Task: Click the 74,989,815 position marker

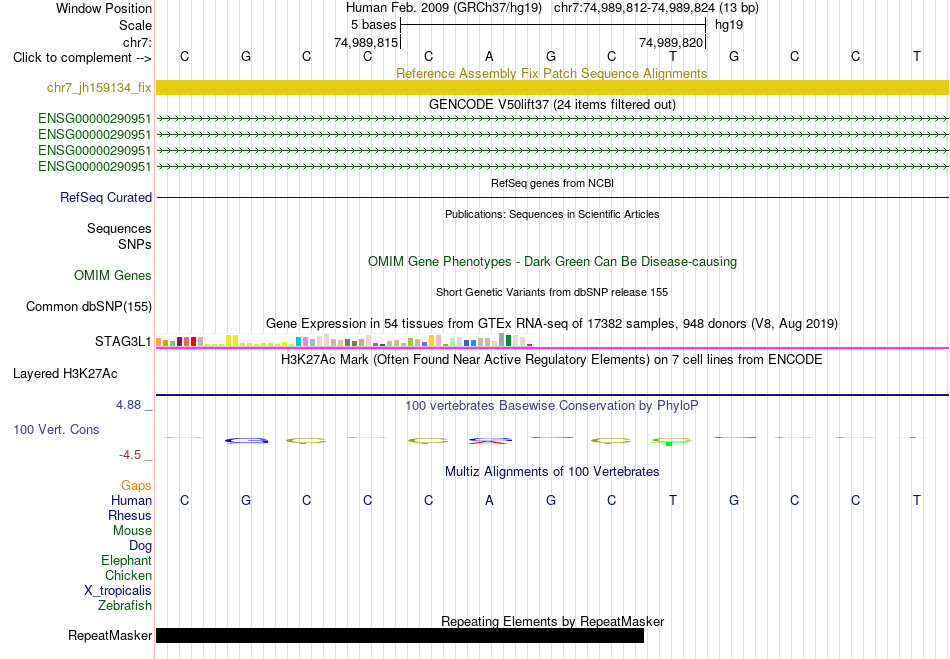Action: 366,42
